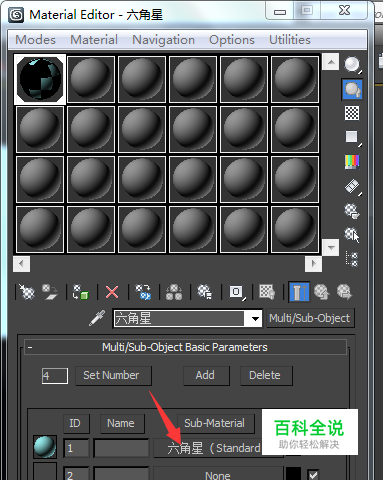Open the Material menu
Screen dimensions: 383x480
pos(94,40)
